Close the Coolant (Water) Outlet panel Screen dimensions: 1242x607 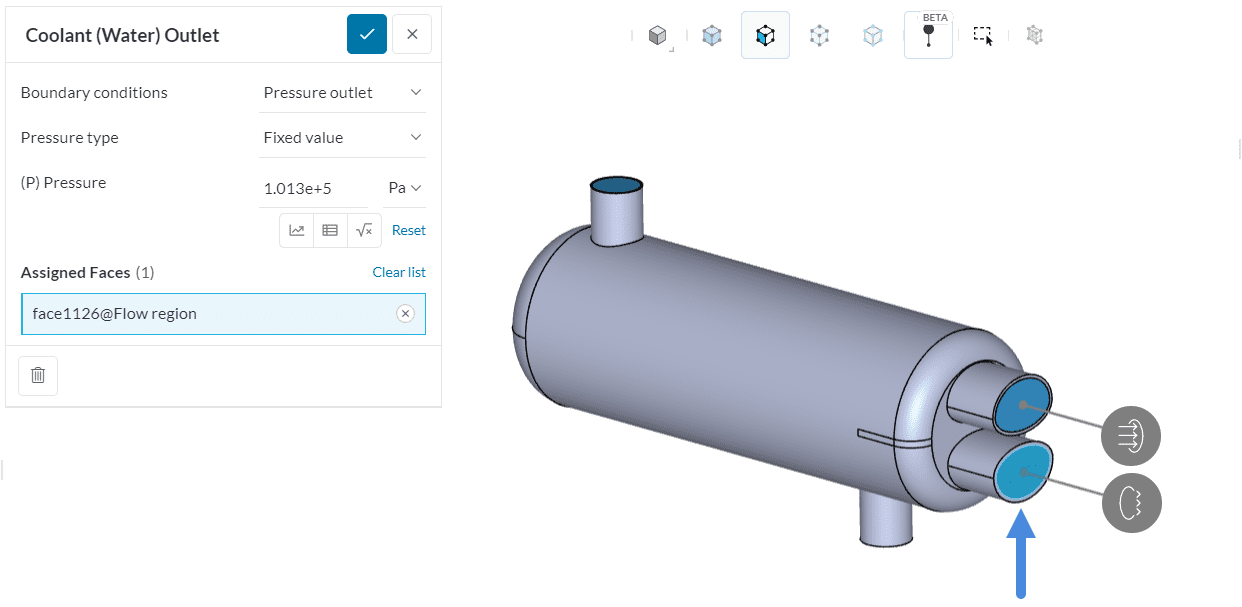412,34
